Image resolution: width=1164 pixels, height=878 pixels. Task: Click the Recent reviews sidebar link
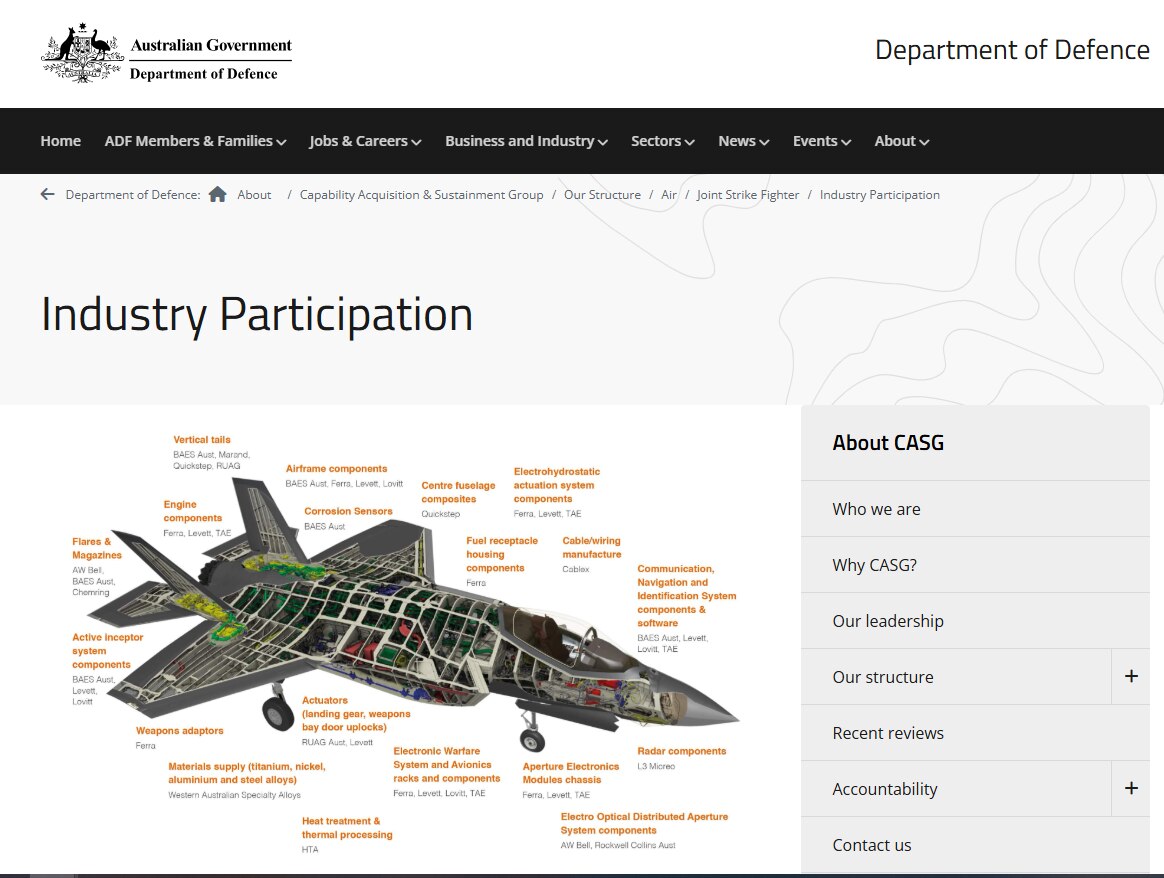coord(888,733)
